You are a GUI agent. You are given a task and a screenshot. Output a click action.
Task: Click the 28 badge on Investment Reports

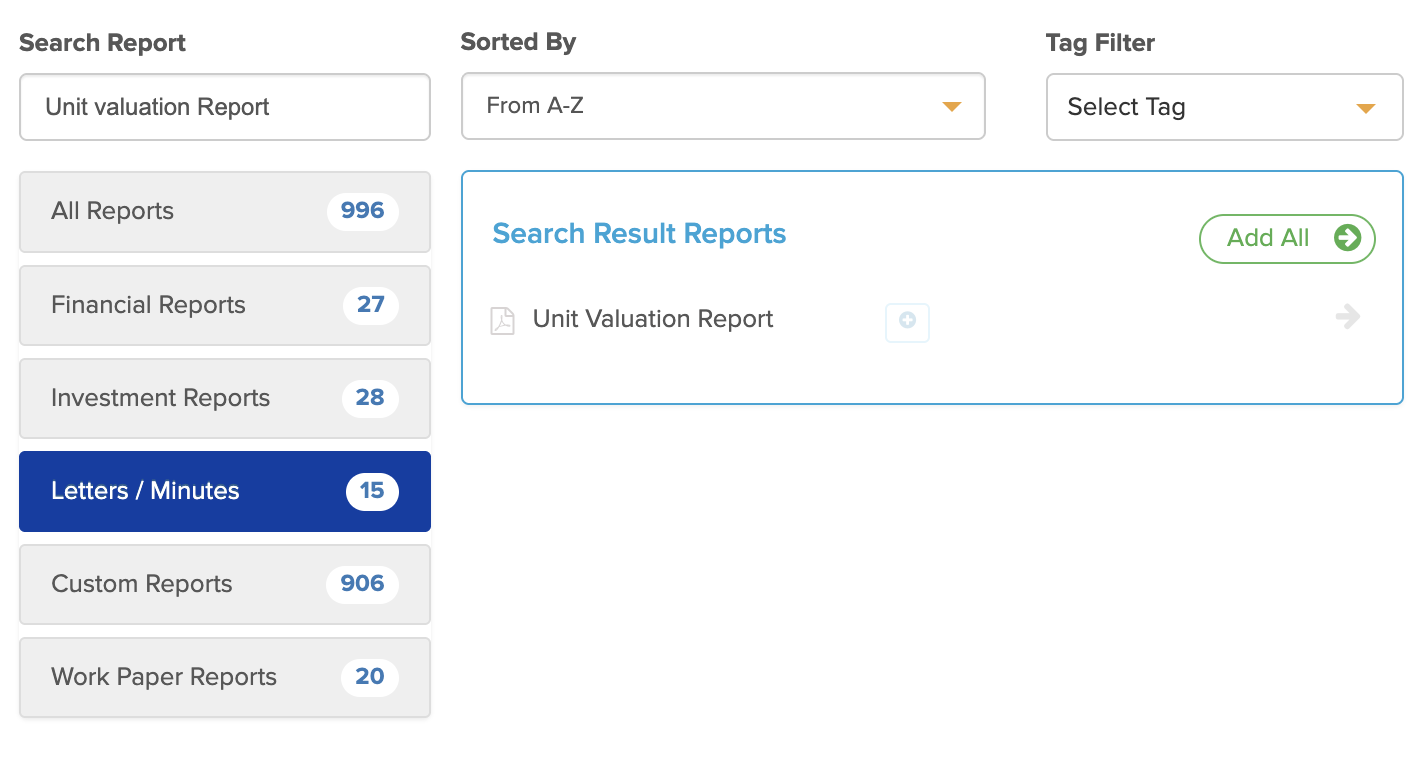click(x=370, y=398)
